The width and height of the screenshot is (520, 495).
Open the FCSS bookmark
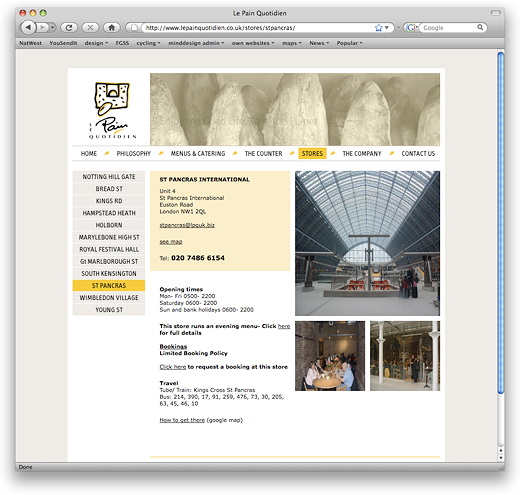122,43
